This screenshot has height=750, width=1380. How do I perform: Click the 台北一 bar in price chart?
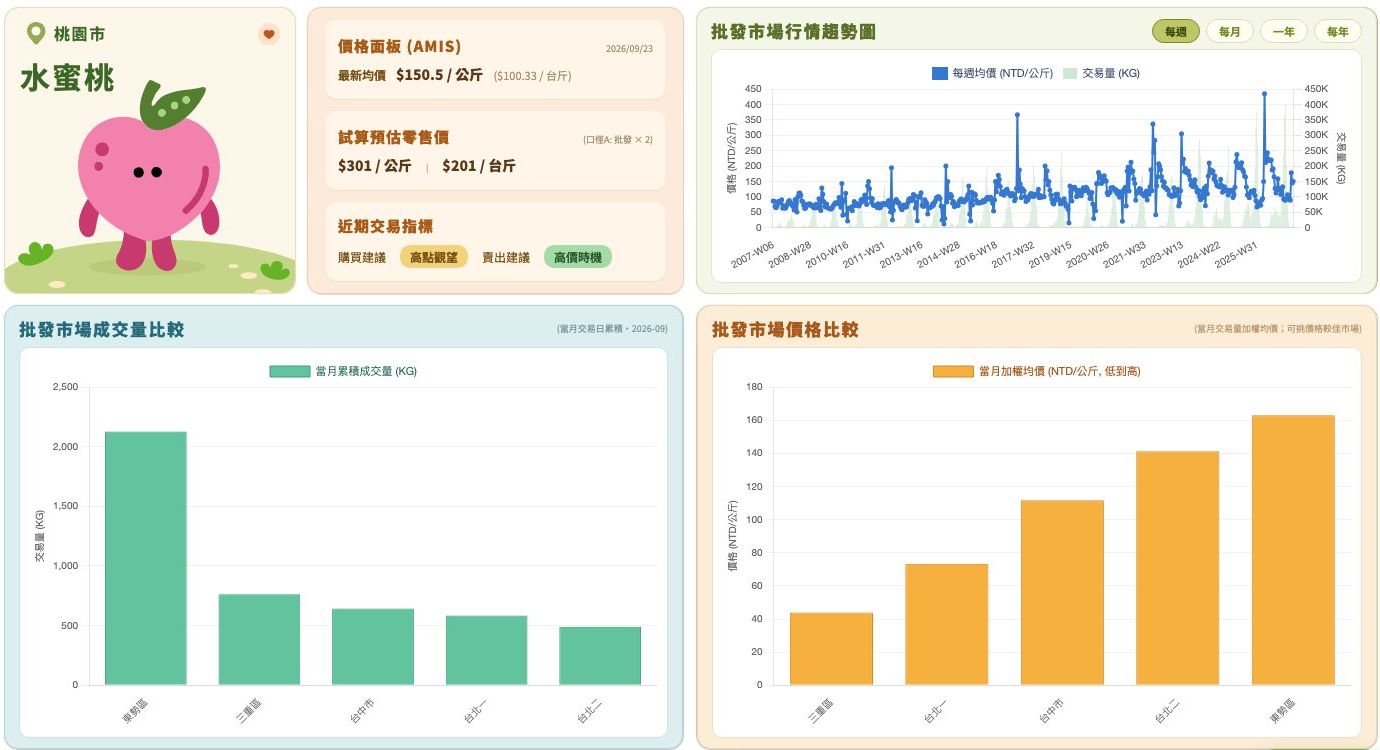tap(946, 625)
